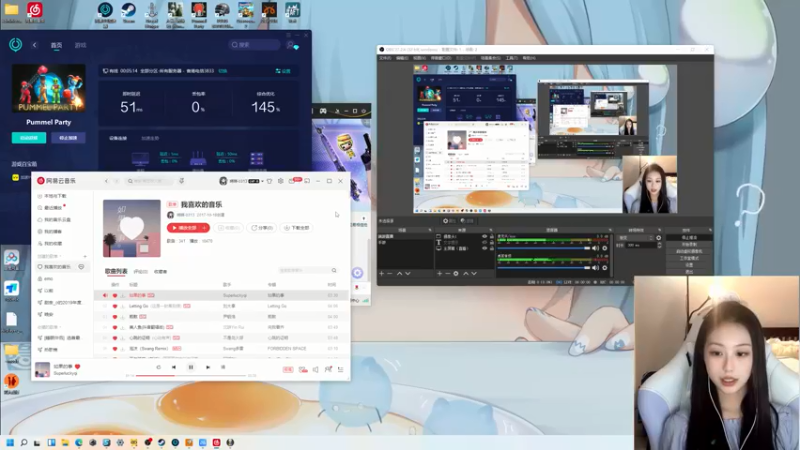The width and height of the screenshot is (800, 450).
Task: Download the Letting Go song
Action: pos(122,306)
